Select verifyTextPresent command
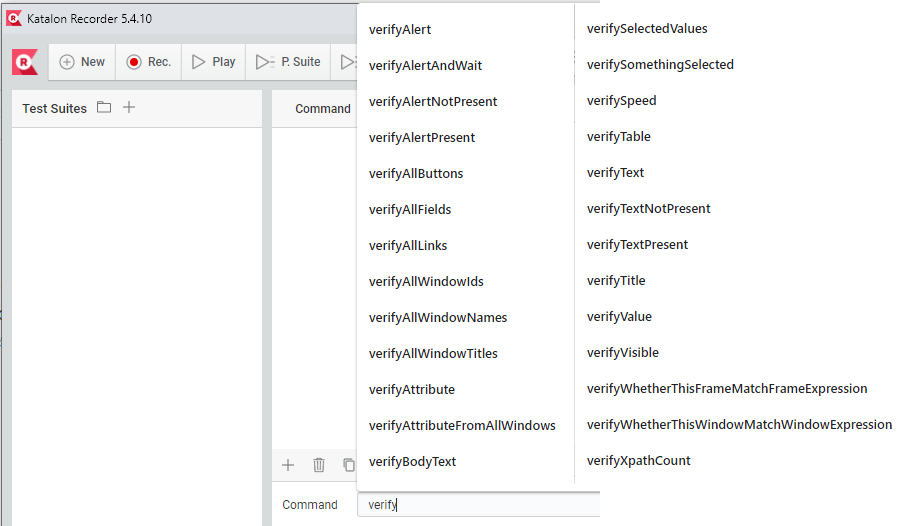This screenshot has width=924, height=526. [x=637, y=244]
